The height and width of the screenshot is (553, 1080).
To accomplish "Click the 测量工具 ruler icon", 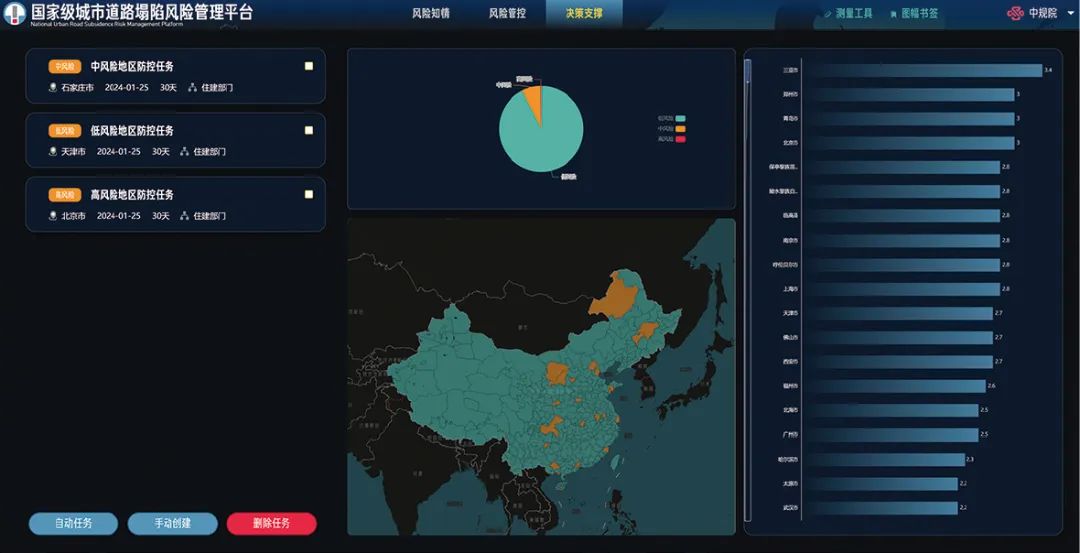I will point(827,14).
